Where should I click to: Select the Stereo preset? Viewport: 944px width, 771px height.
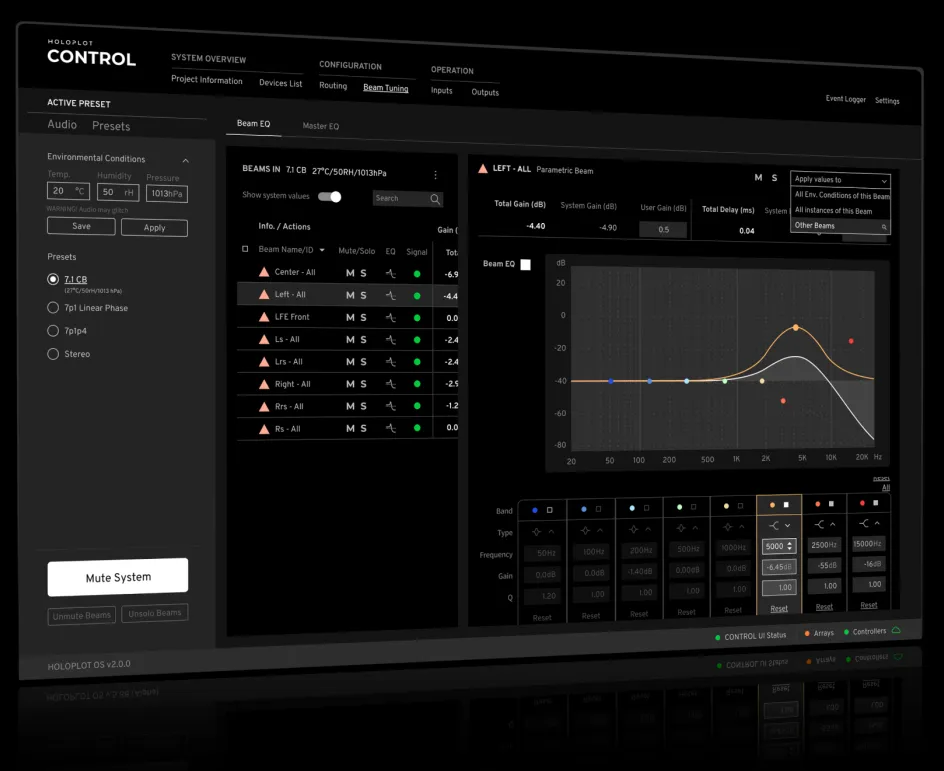click(x=53, y=354)
